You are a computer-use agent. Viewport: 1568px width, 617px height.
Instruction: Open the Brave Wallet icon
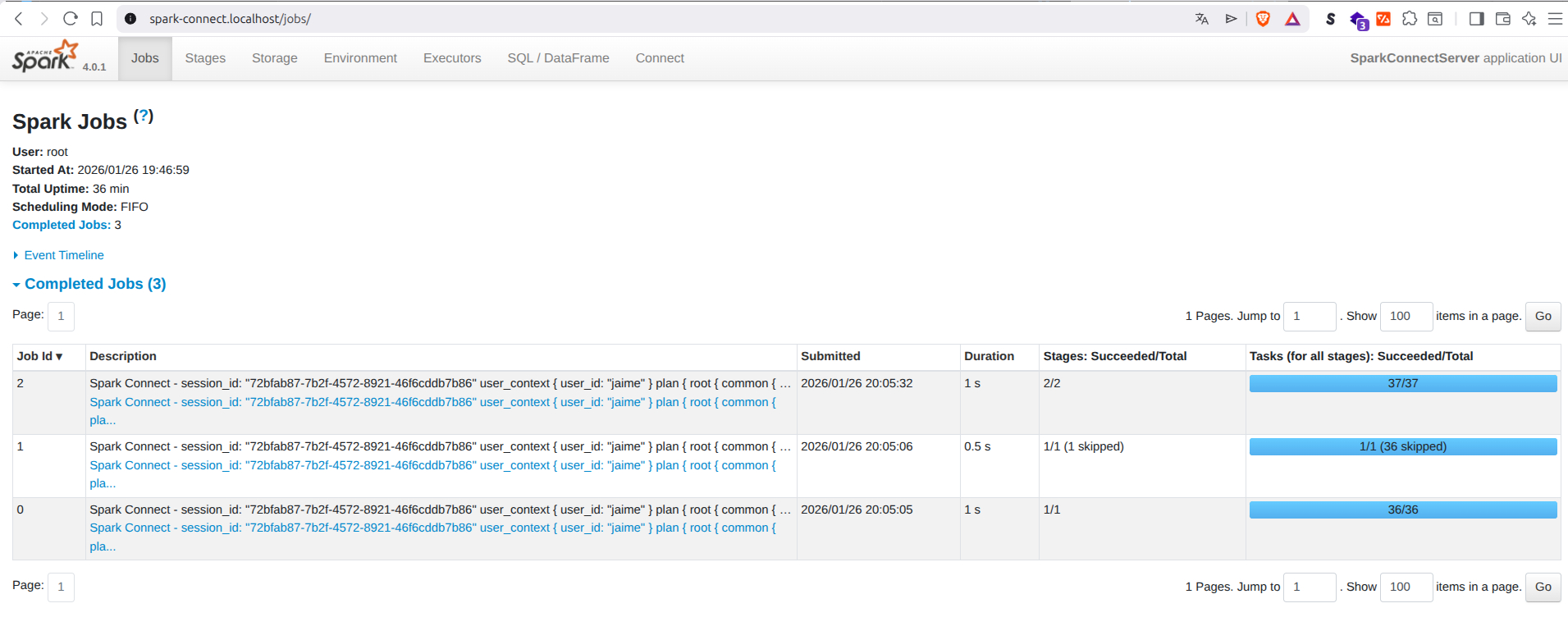point(1502,19)
